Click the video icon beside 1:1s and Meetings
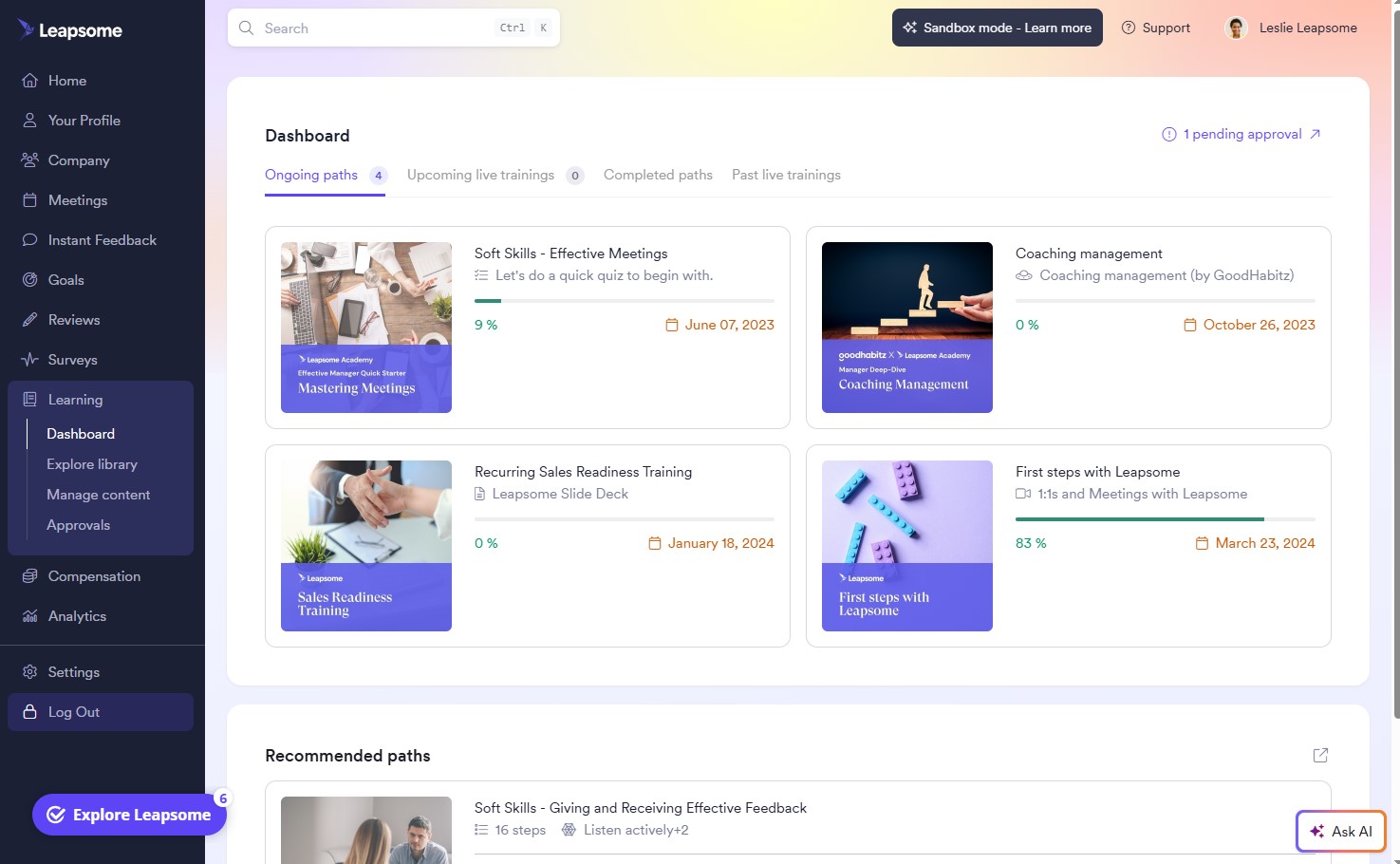Image resolution: width=1400 pixels, height=864 pixels. coord(1023,494)
